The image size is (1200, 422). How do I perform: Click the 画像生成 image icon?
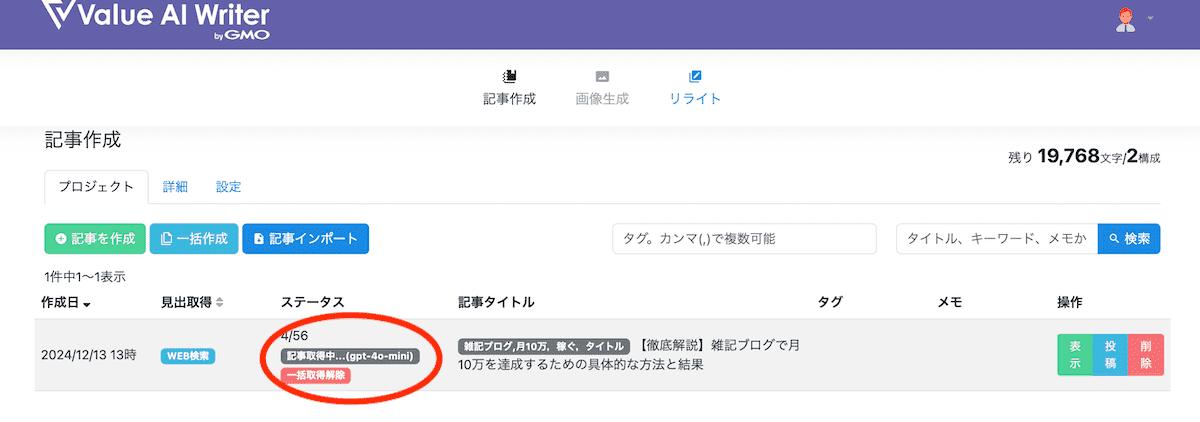[602, 76]
